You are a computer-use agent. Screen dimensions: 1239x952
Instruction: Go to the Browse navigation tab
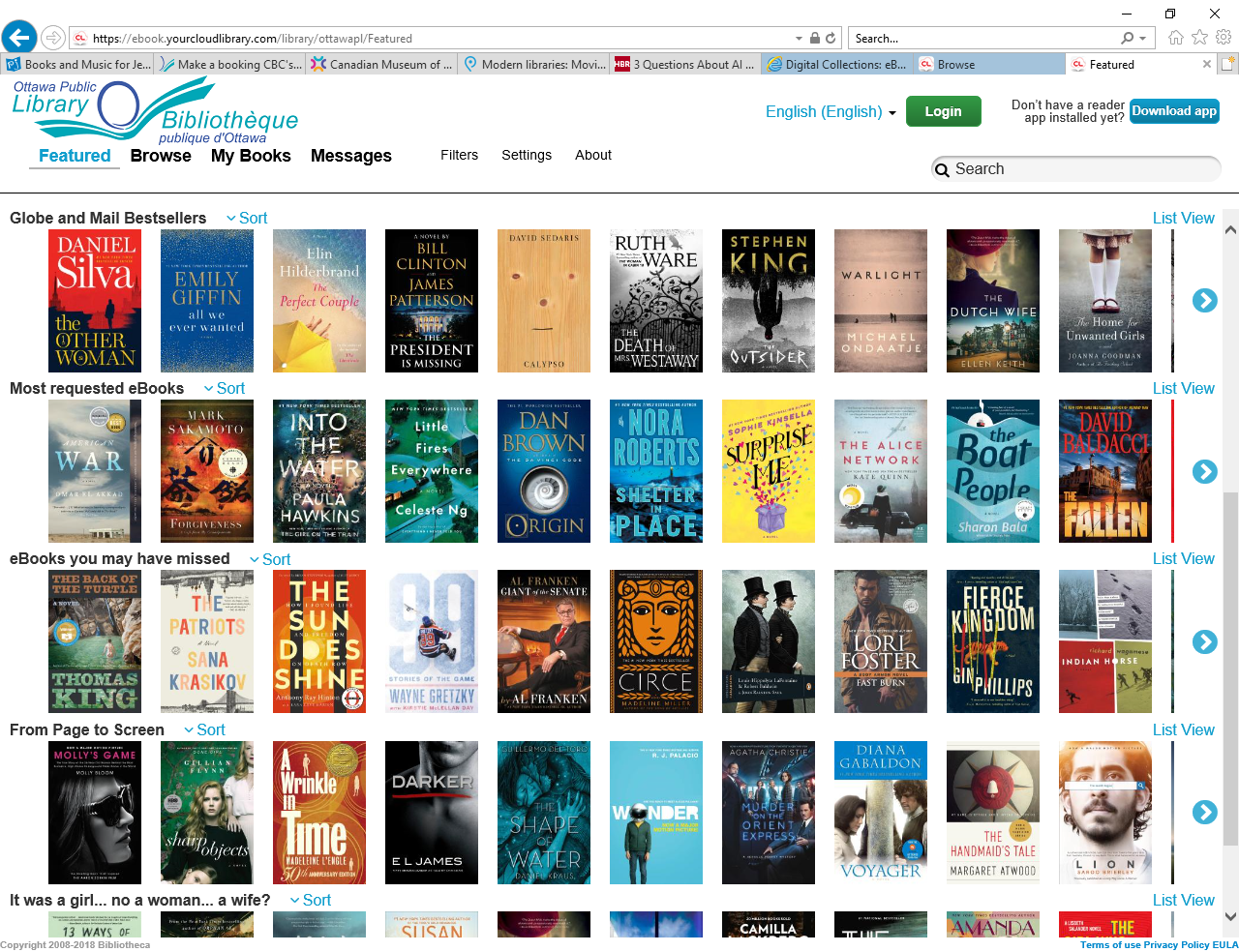point(161,156)
